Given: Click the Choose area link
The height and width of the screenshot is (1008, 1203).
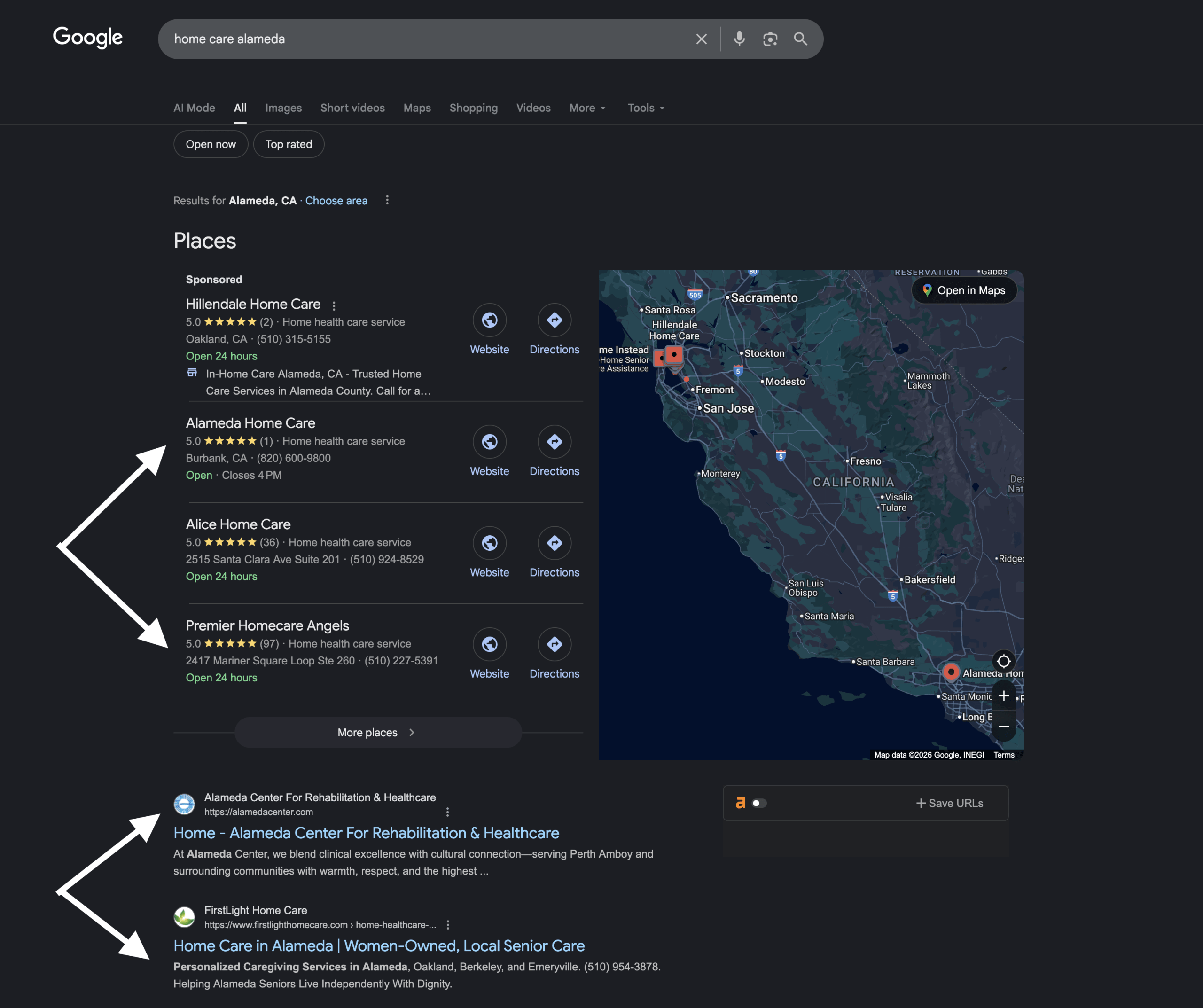Looking at the screenshot, I should (336, 201).
